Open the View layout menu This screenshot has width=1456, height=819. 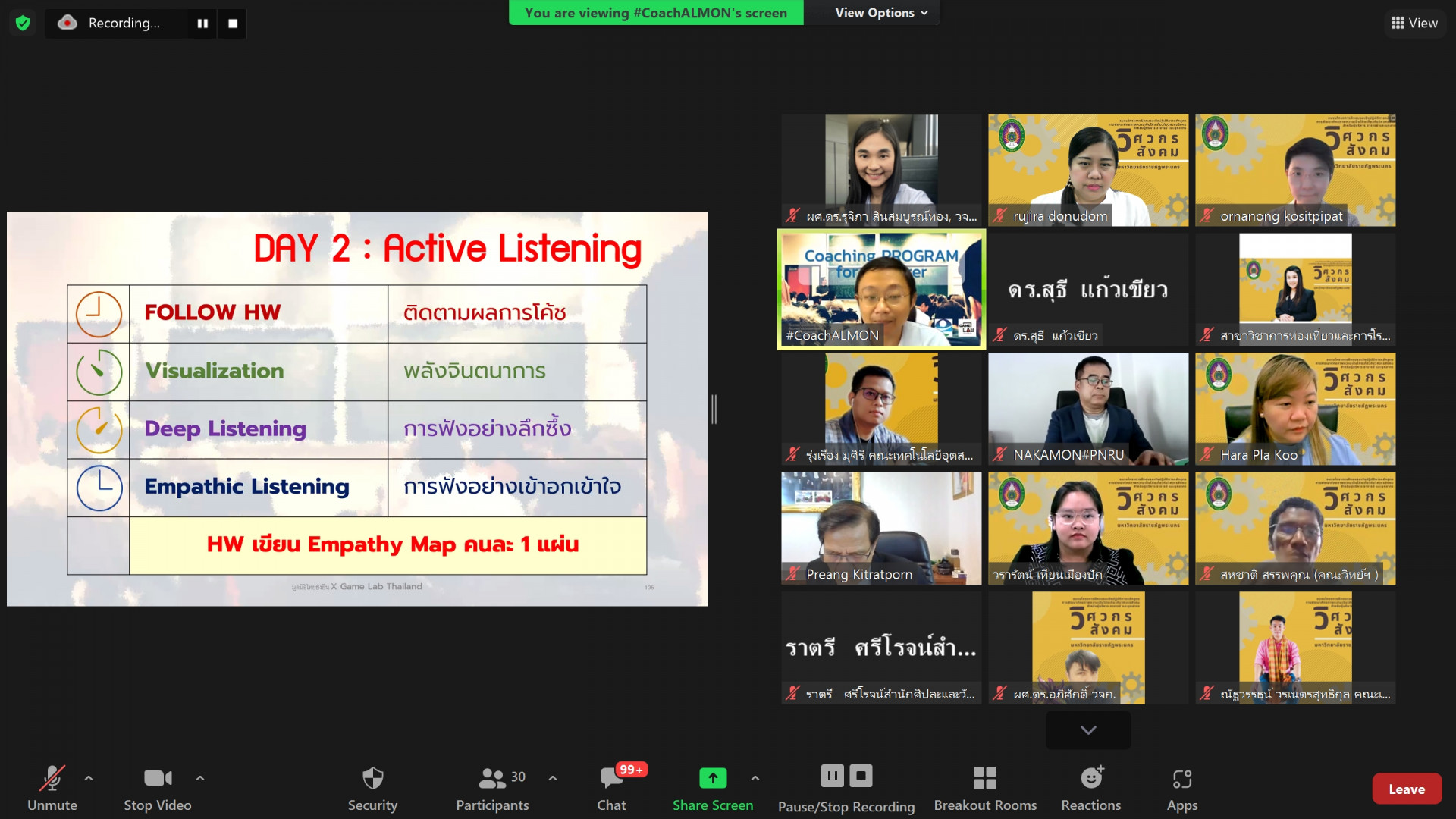1414,23
